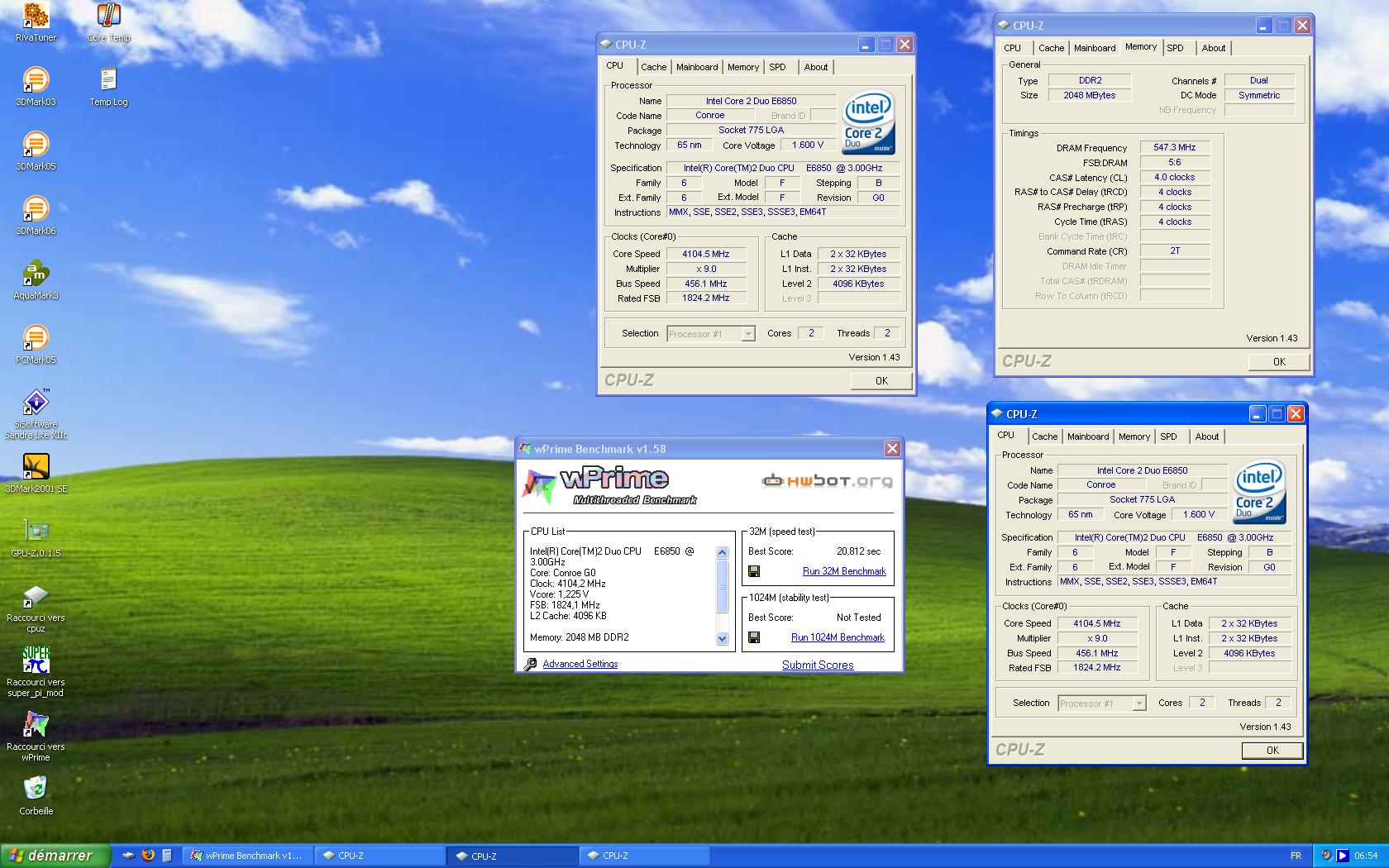Switch to Cache tab in lower CPU-Z window
This screenshot has height=868, width=1389.
[1044, 436]
